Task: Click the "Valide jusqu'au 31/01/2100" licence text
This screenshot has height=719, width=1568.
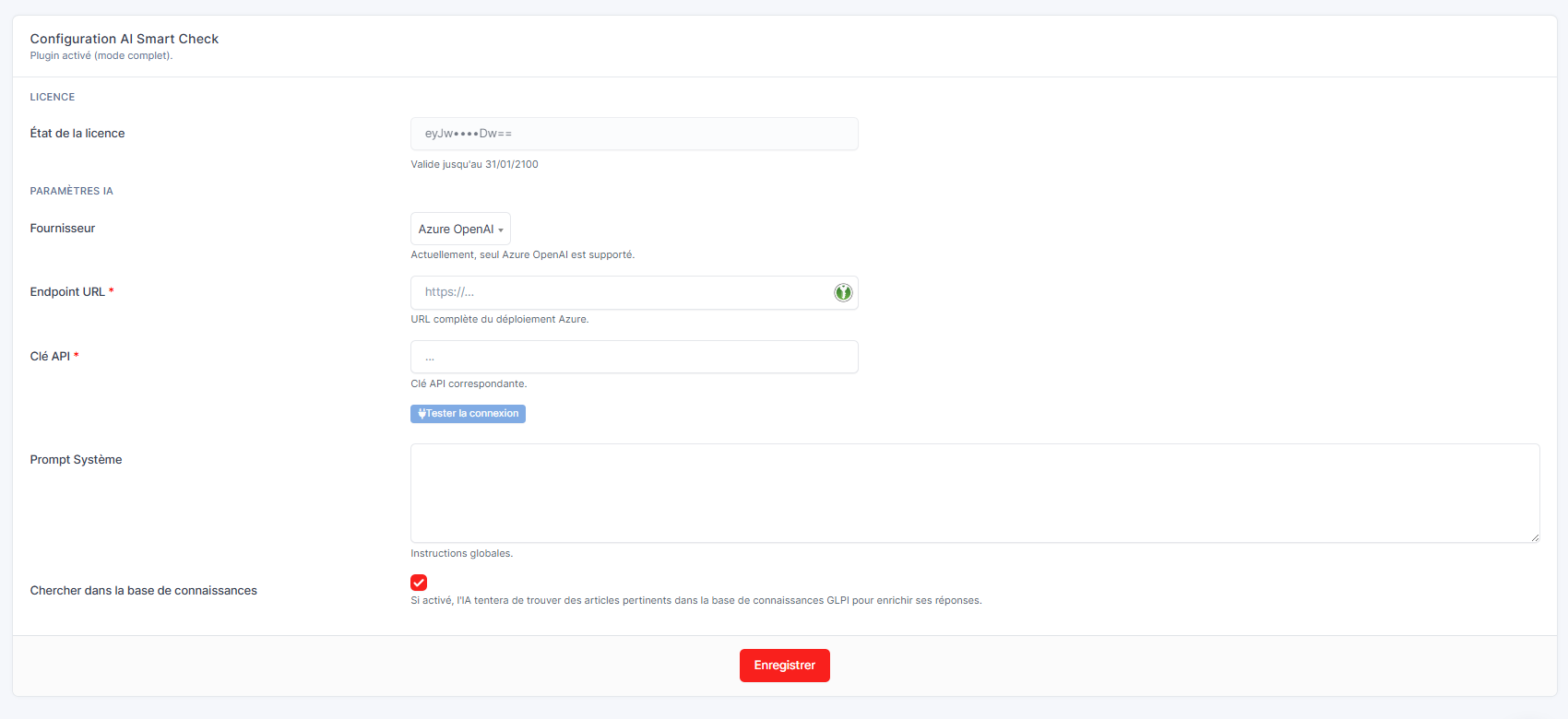Action: (474, 164)
